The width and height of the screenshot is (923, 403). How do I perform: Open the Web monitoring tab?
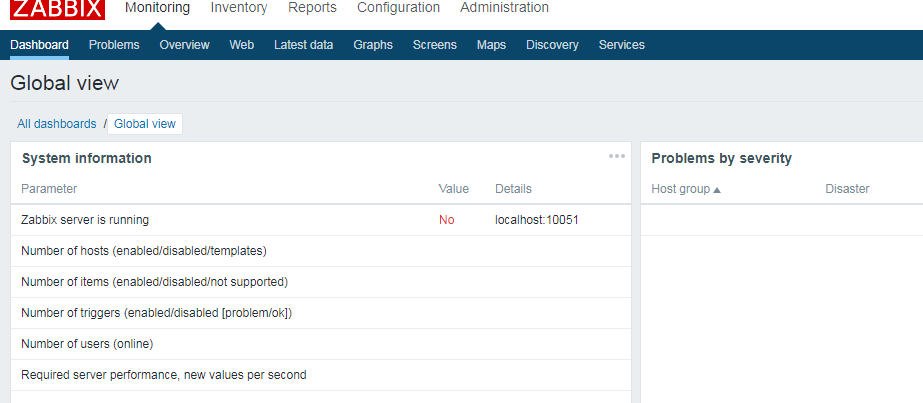click(x=242, y=45)
